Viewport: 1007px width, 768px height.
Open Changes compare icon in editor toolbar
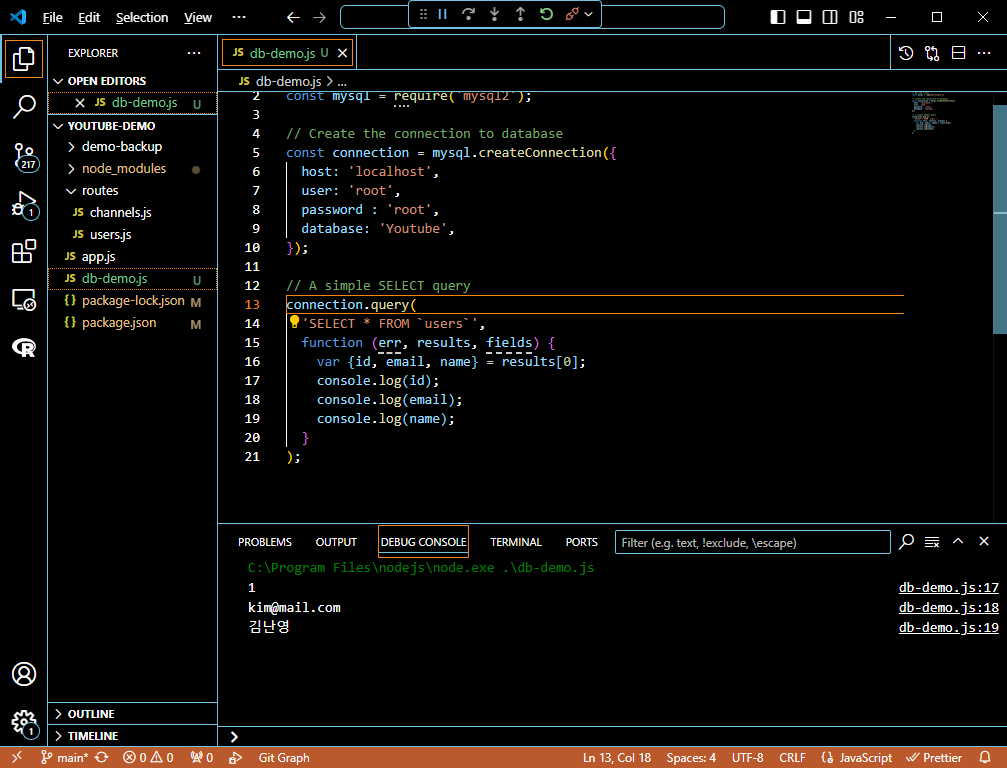click(932, 53)
